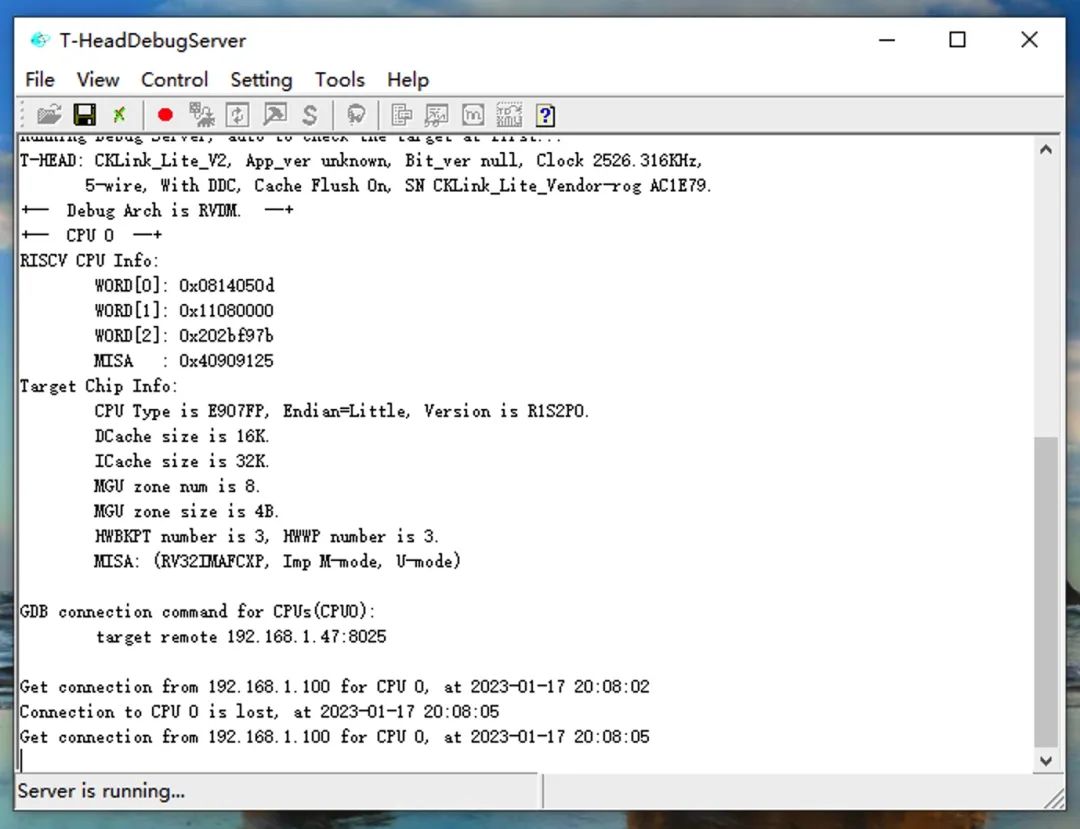Screen dimensions: 1080x829
Task: Open the Tools menu
Action: click(339, 79)
